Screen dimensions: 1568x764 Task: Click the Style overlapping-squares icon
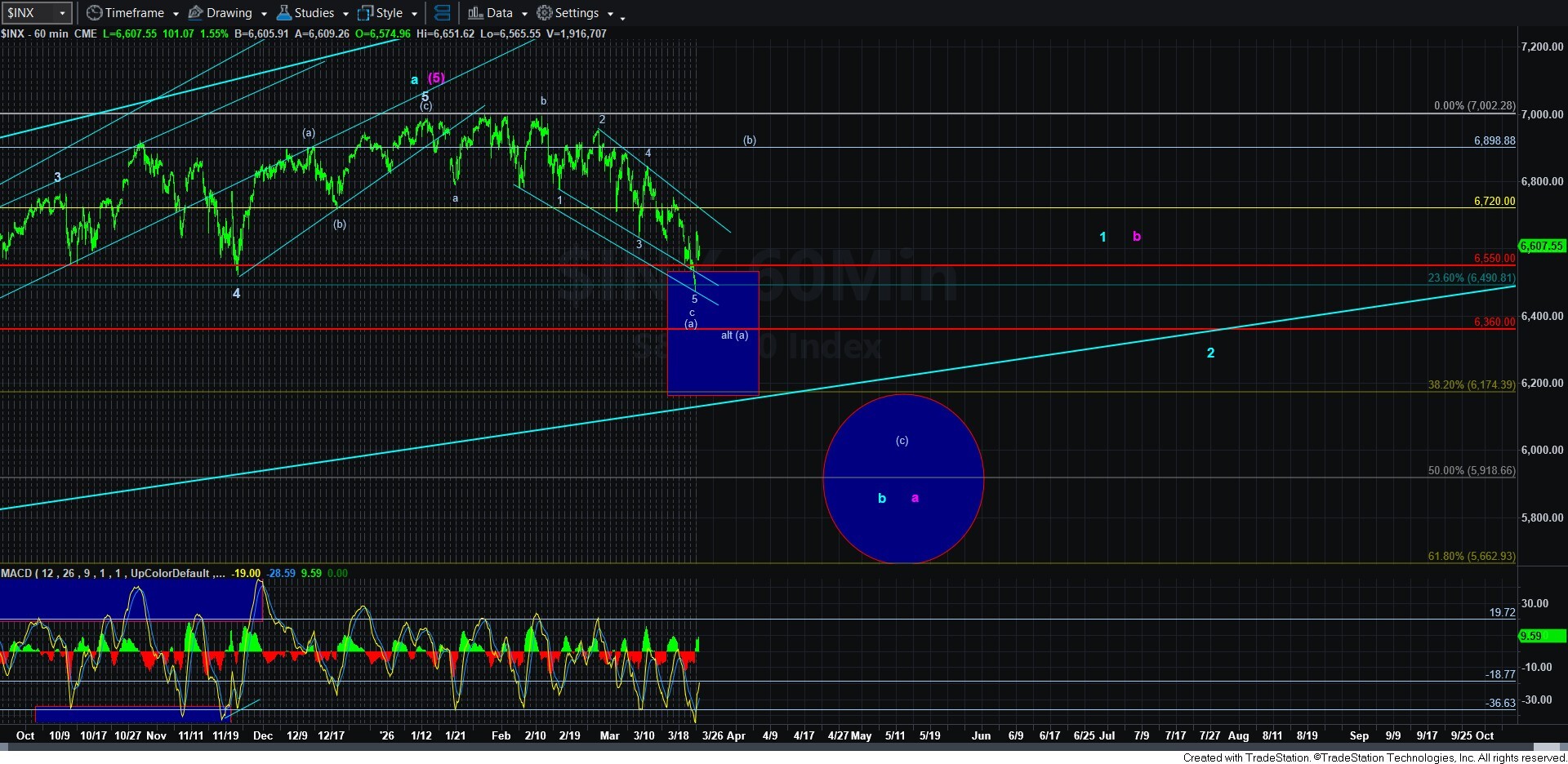[365, 13]
